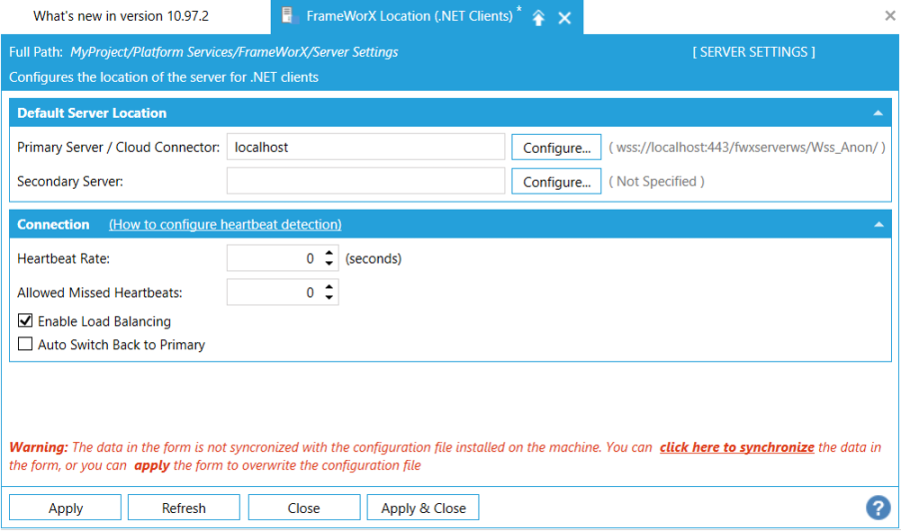Viewport: 901px width, 531px height.
Task: Decrease Allowed Missed Heartbeats value
Action: (329, 298)
